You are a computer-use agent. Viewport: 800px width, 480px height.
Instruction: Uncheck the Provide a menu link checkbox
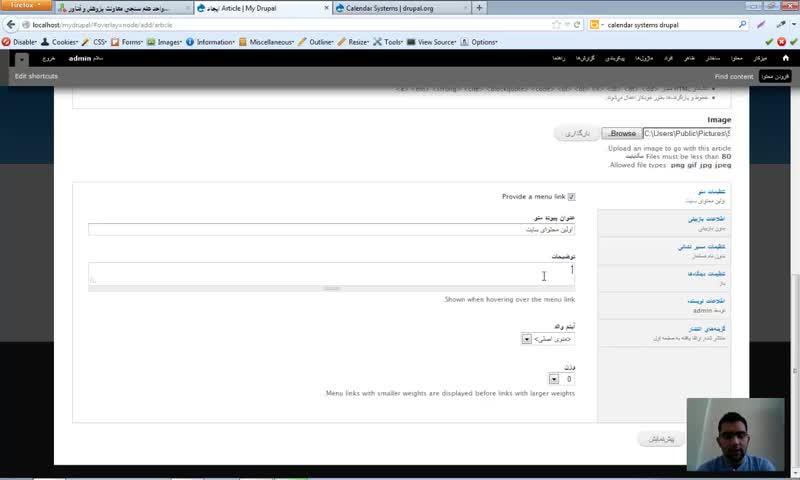571,196
